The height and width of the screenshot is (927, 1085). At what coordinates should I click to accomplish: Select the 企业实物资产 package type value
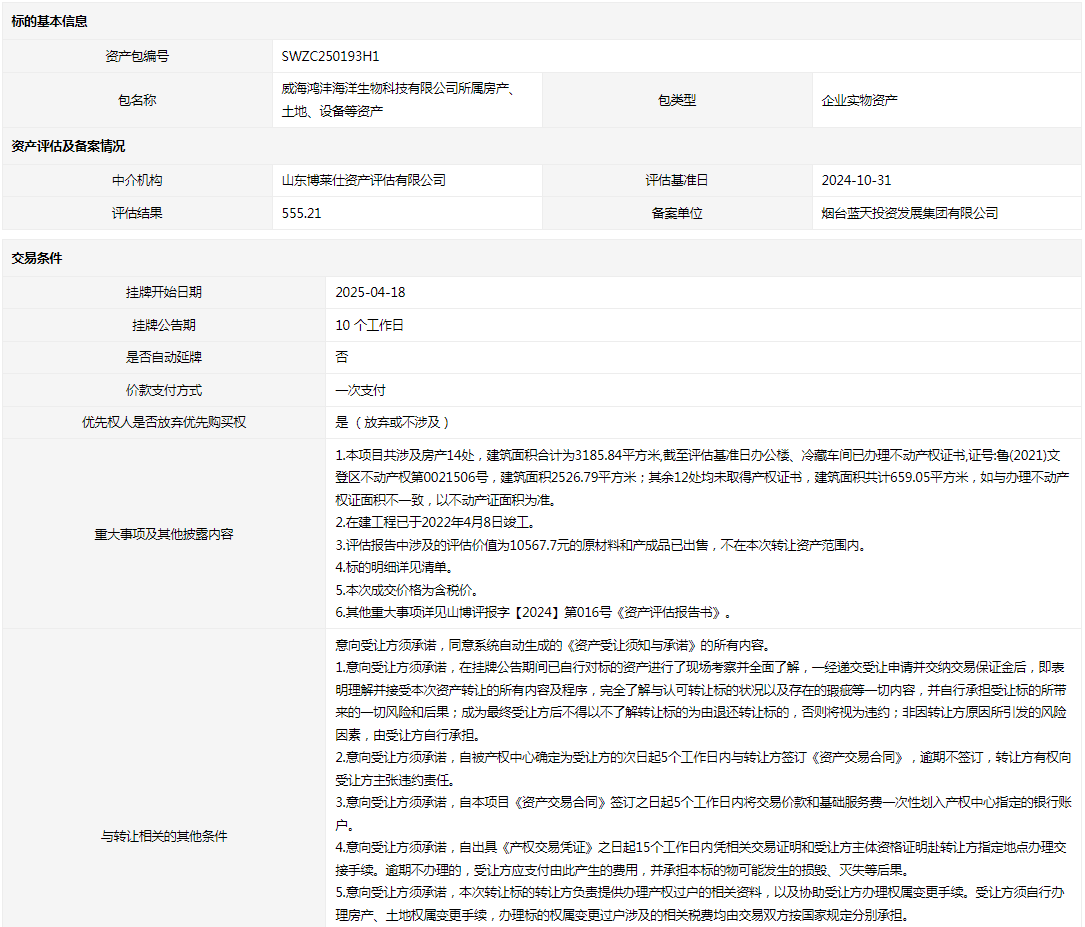click(859, 100)
